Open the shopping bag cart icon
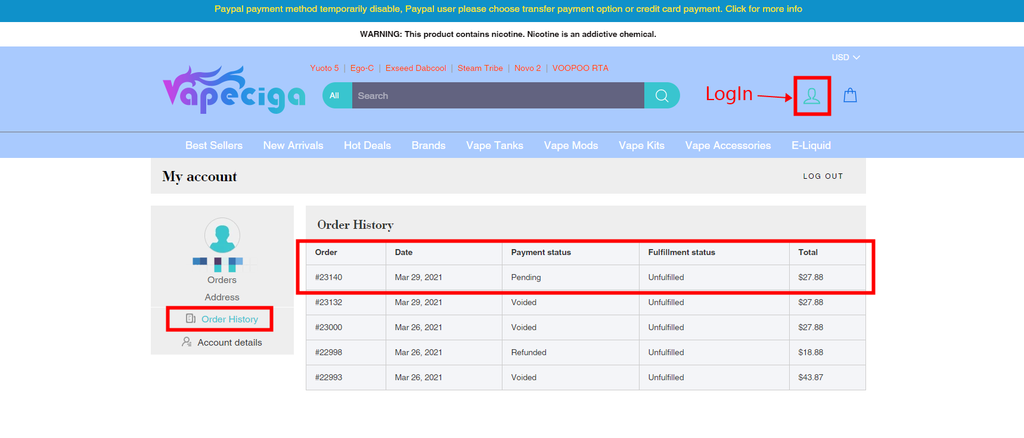Screen dimensions: 1024x438 coord(850,95)
